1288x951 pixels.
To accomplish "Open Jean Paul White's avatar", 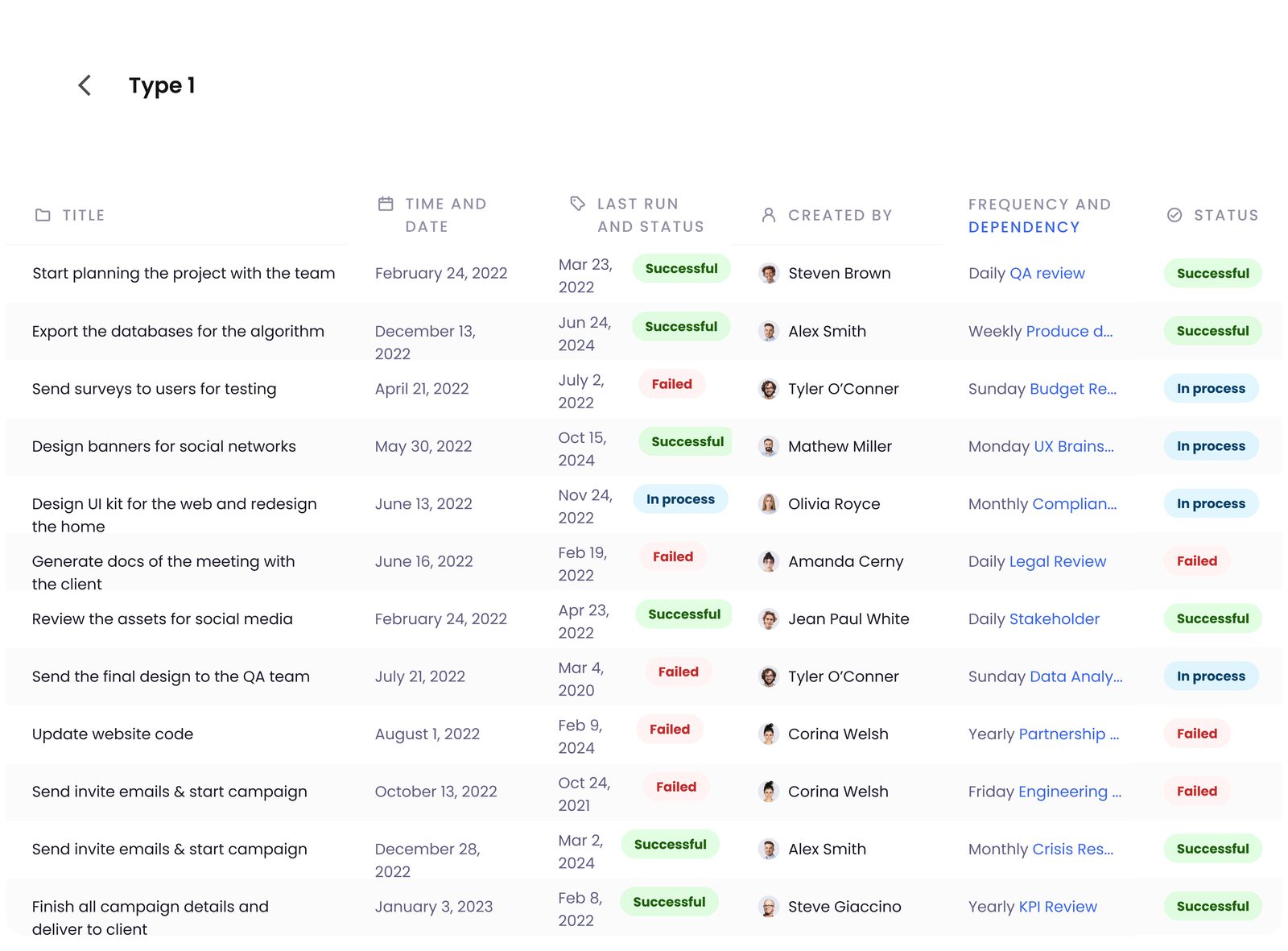I will point(769,619).
